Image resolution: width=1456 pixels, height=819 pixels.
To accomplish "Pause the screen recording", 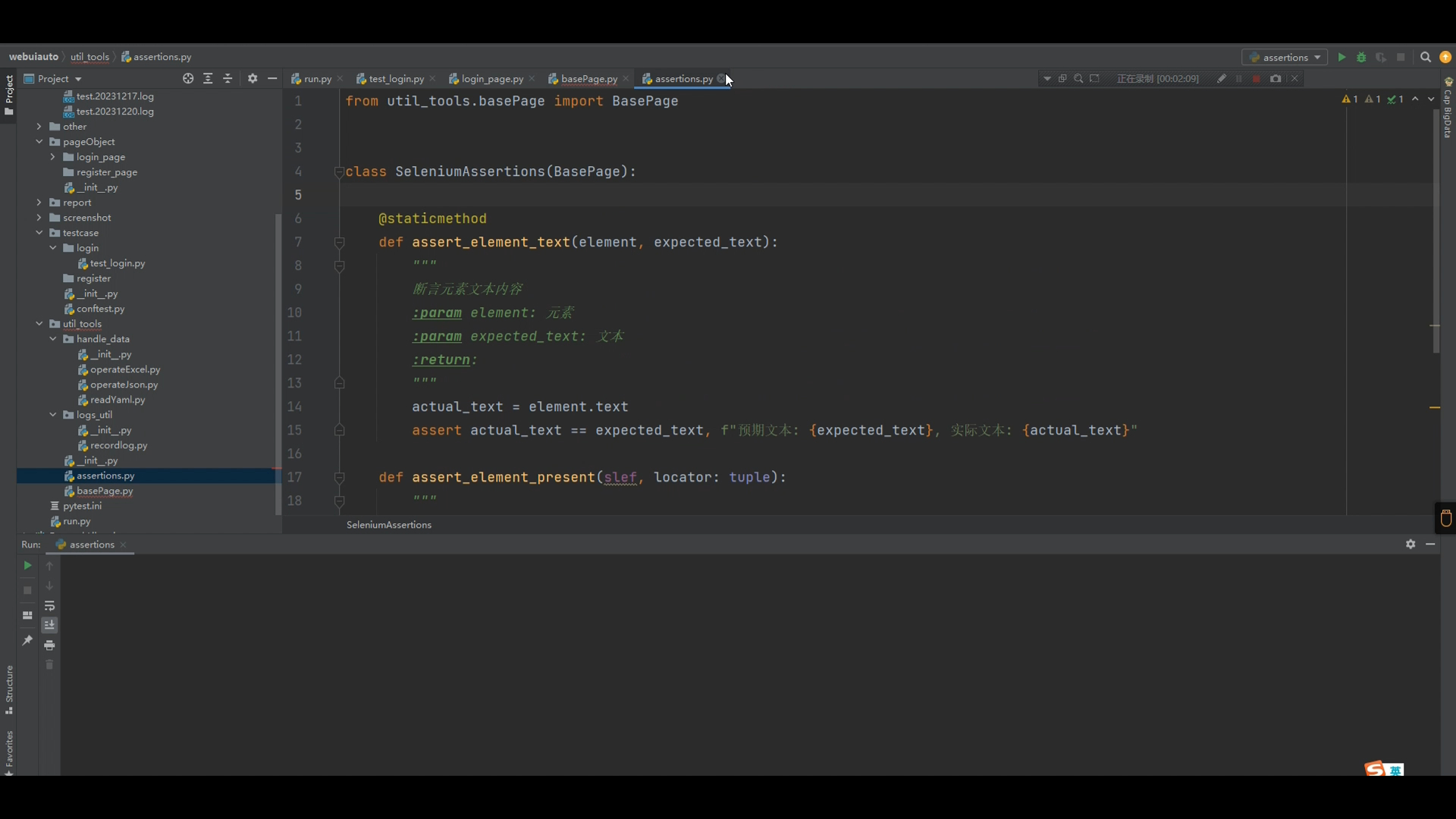I will [x=1239, y=78].
